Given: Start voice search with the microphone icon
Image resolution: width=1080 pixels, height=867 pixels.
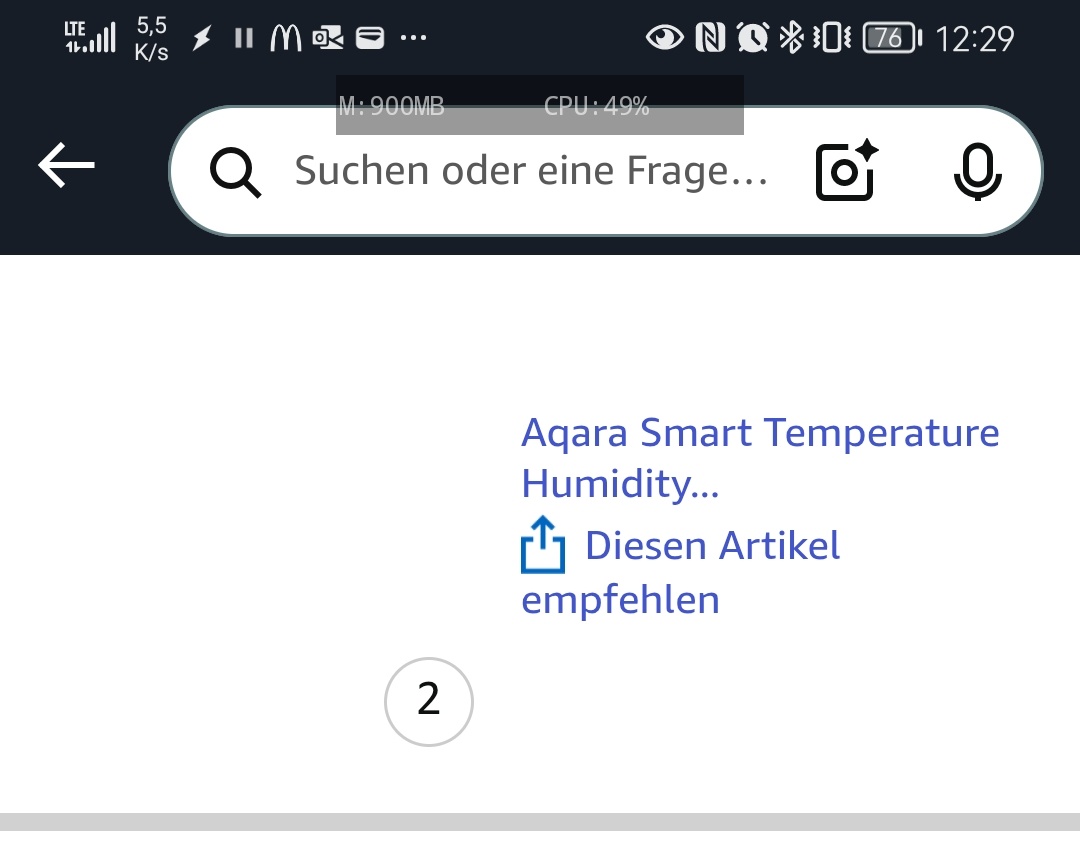Looking at the screenshot, I should (x=977, y=171).
